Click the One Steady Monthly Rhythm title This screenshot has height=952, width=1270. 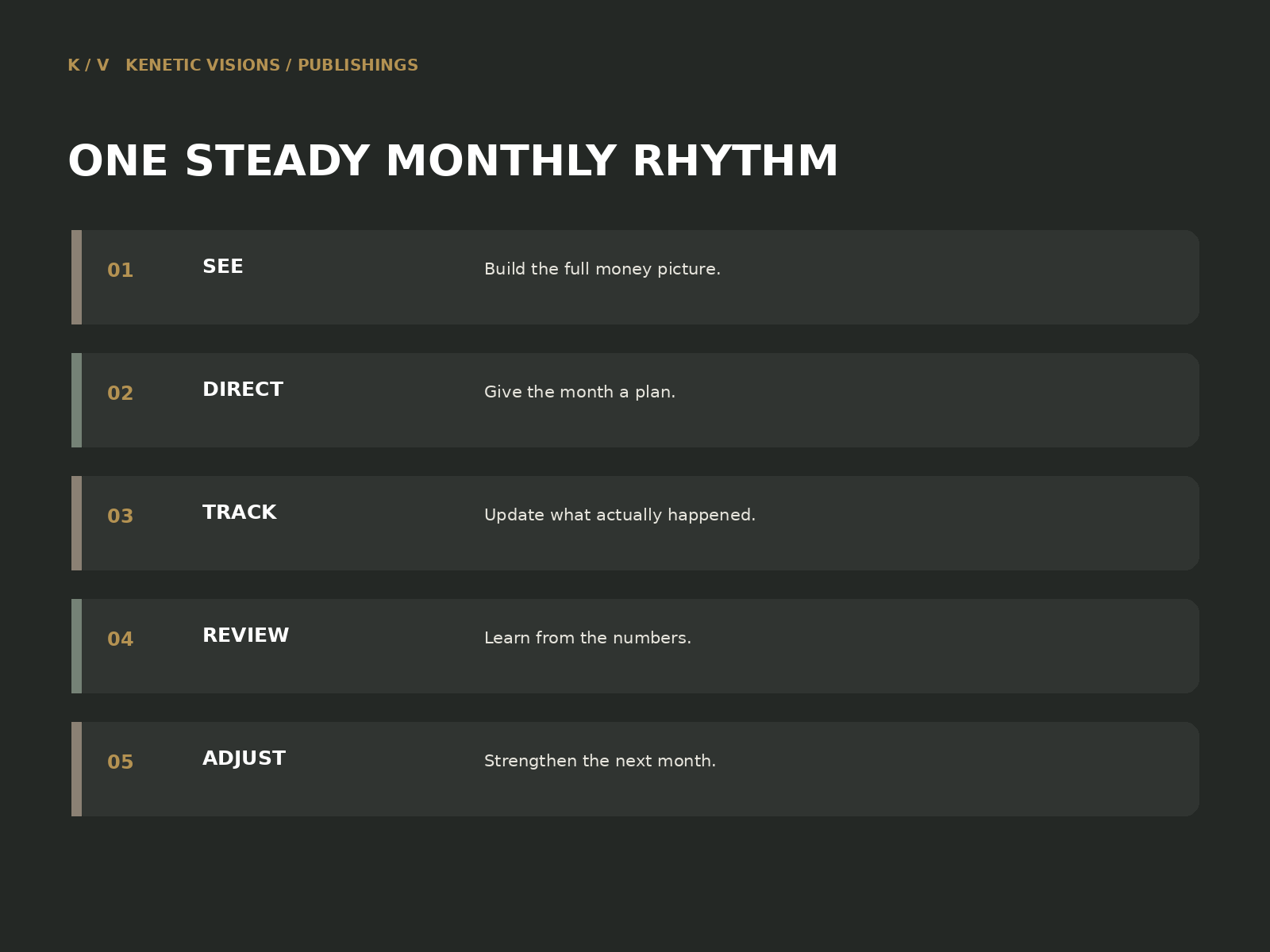pyautogui.click(x=452, y=162)
